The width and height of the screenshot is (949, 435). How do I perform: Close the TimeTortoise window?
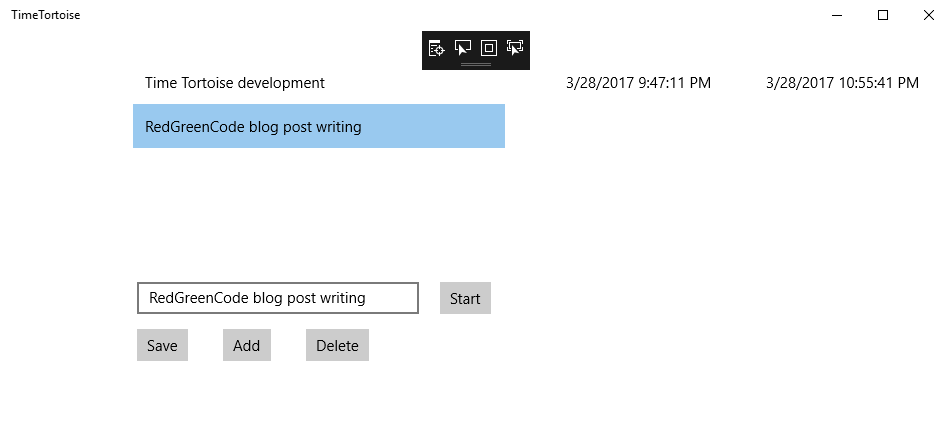928,14
